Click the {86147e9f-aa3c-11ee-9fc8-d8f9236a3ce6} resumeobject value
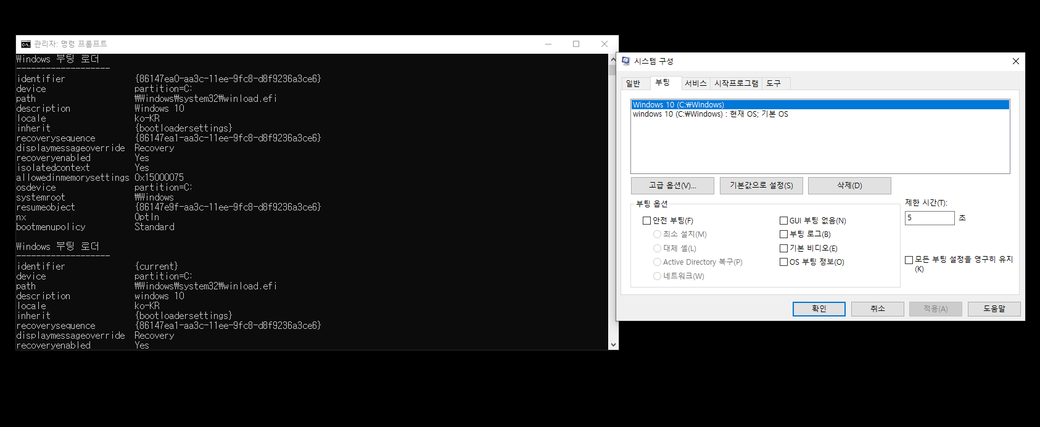This screenshot has height=427, width=1040. [x=228, y=208]
